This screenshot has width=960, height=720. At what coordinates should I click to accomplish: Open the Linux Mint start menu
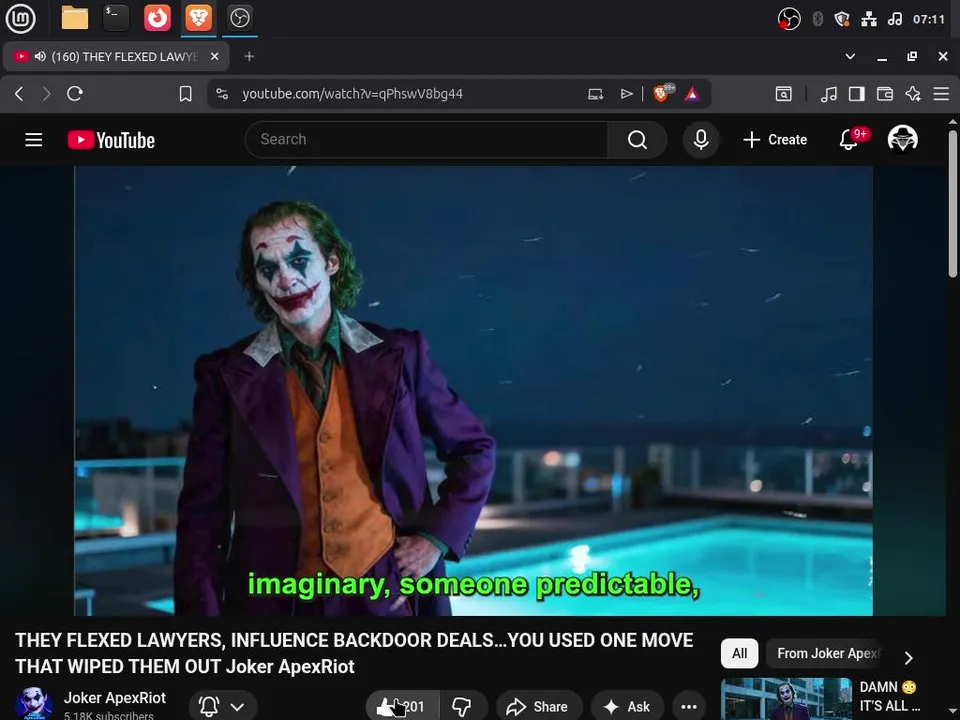[x=20, y=18]
